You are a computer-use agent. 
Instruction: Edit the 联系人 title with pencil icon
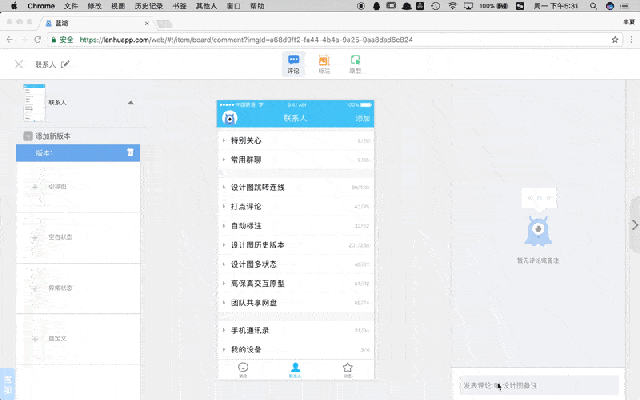click(65, 64)
